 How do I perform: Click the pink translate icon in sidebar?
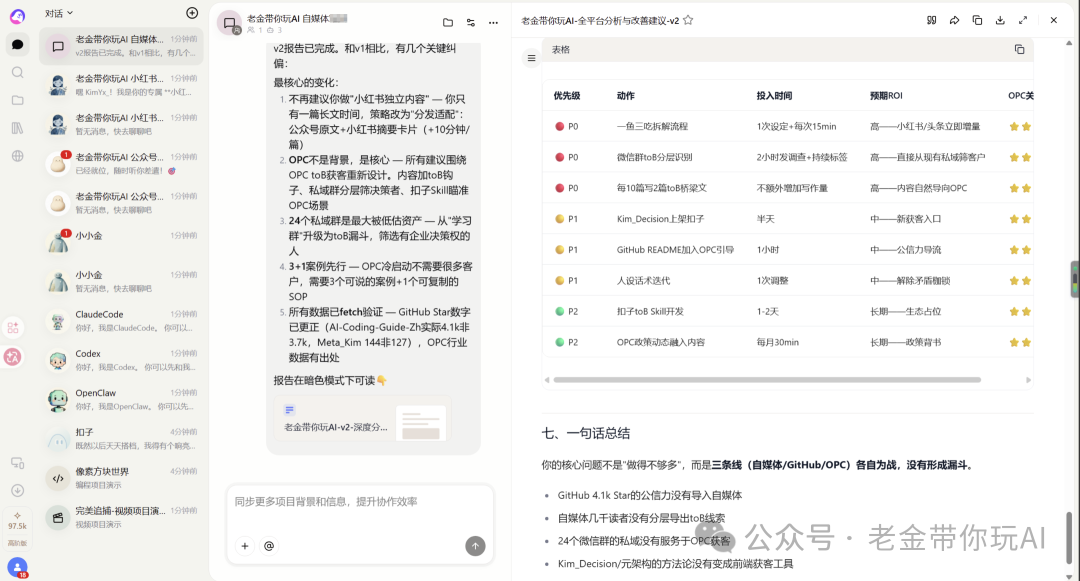coord(12,357)
